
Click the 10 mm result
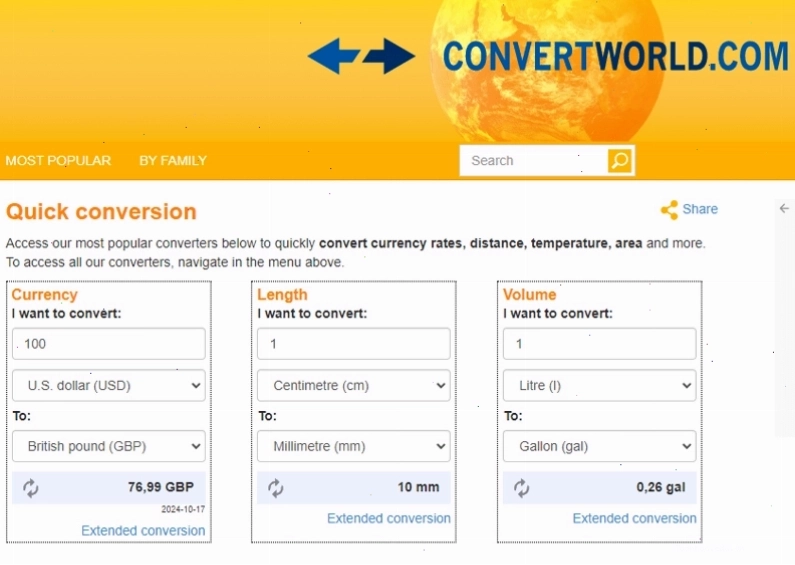click(x=418, y=487)
